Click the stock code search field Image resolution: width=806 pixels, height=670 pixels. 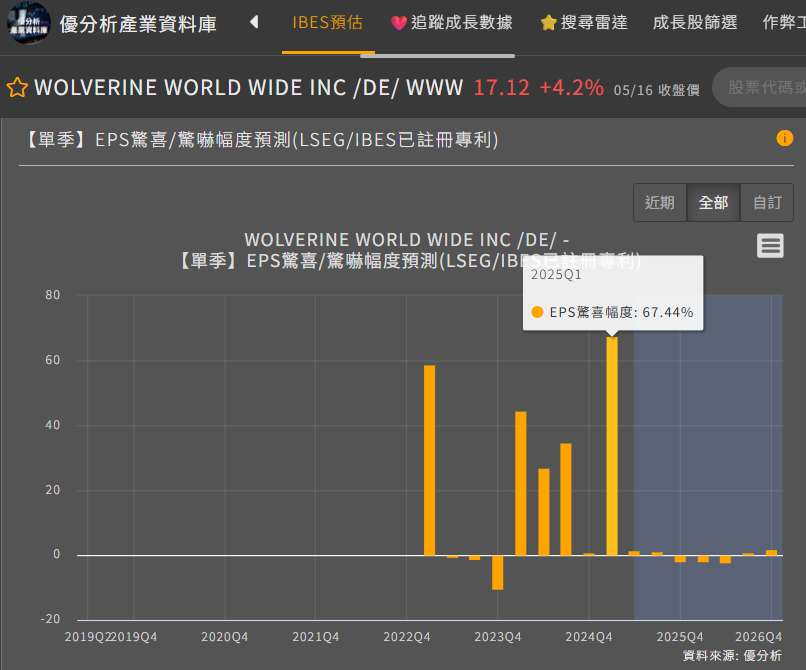760,87
